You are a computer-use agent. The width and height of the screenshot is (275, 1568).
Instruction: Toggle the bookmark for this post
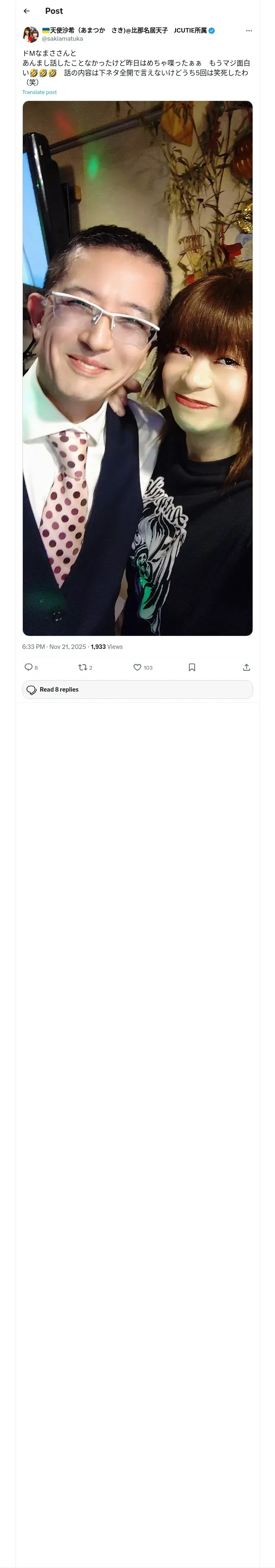191,667
